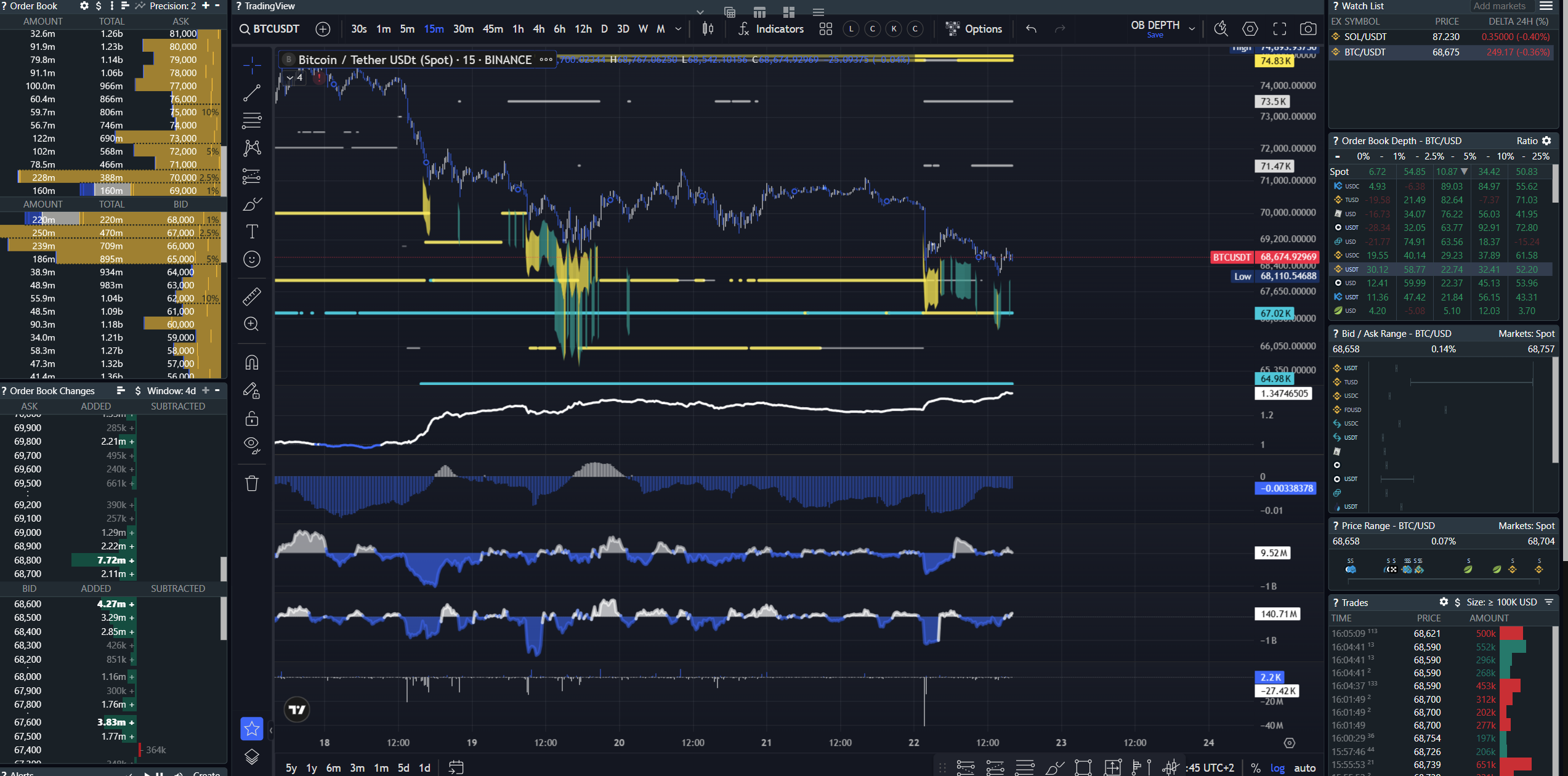Toggle auto scale on price axis

click(x=1305, y=768)
